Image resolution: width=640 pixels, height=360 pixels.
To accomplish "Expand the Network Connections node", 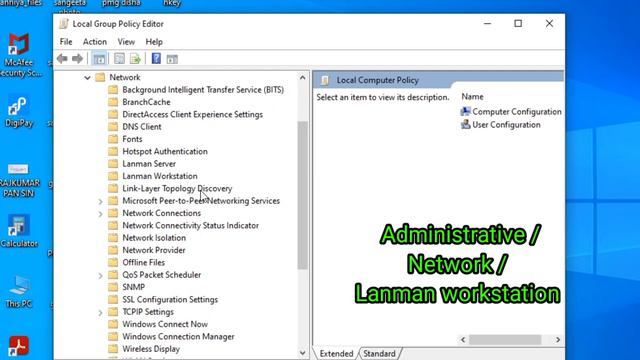I will 100,213.
